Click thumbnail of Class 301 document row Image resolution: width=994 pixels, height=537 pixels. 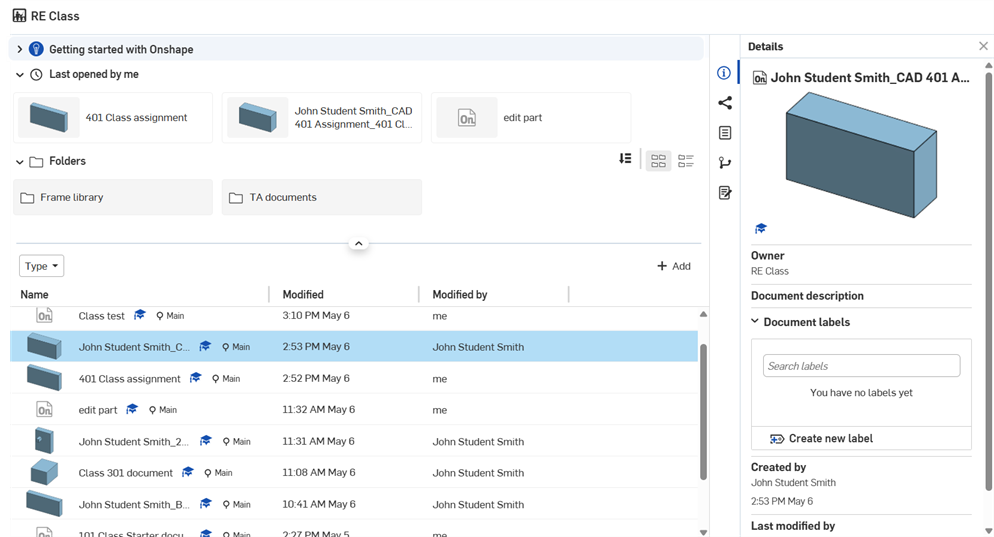(44, 472)
